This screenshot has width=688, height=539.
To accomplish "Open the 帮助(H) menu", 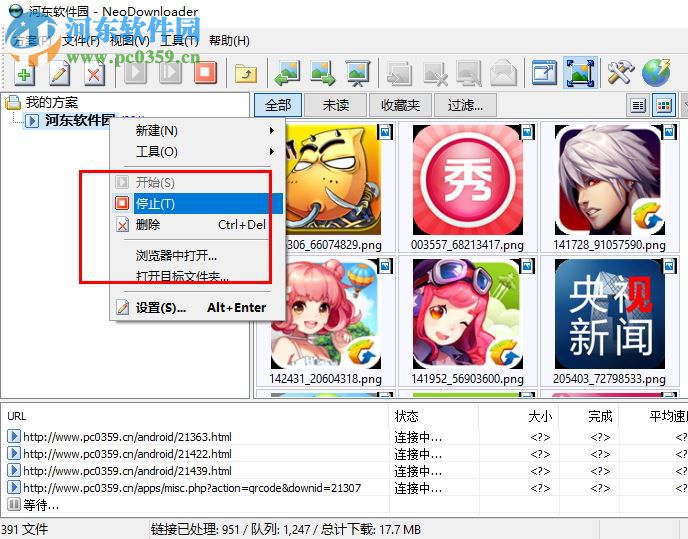I will [229, 41].
